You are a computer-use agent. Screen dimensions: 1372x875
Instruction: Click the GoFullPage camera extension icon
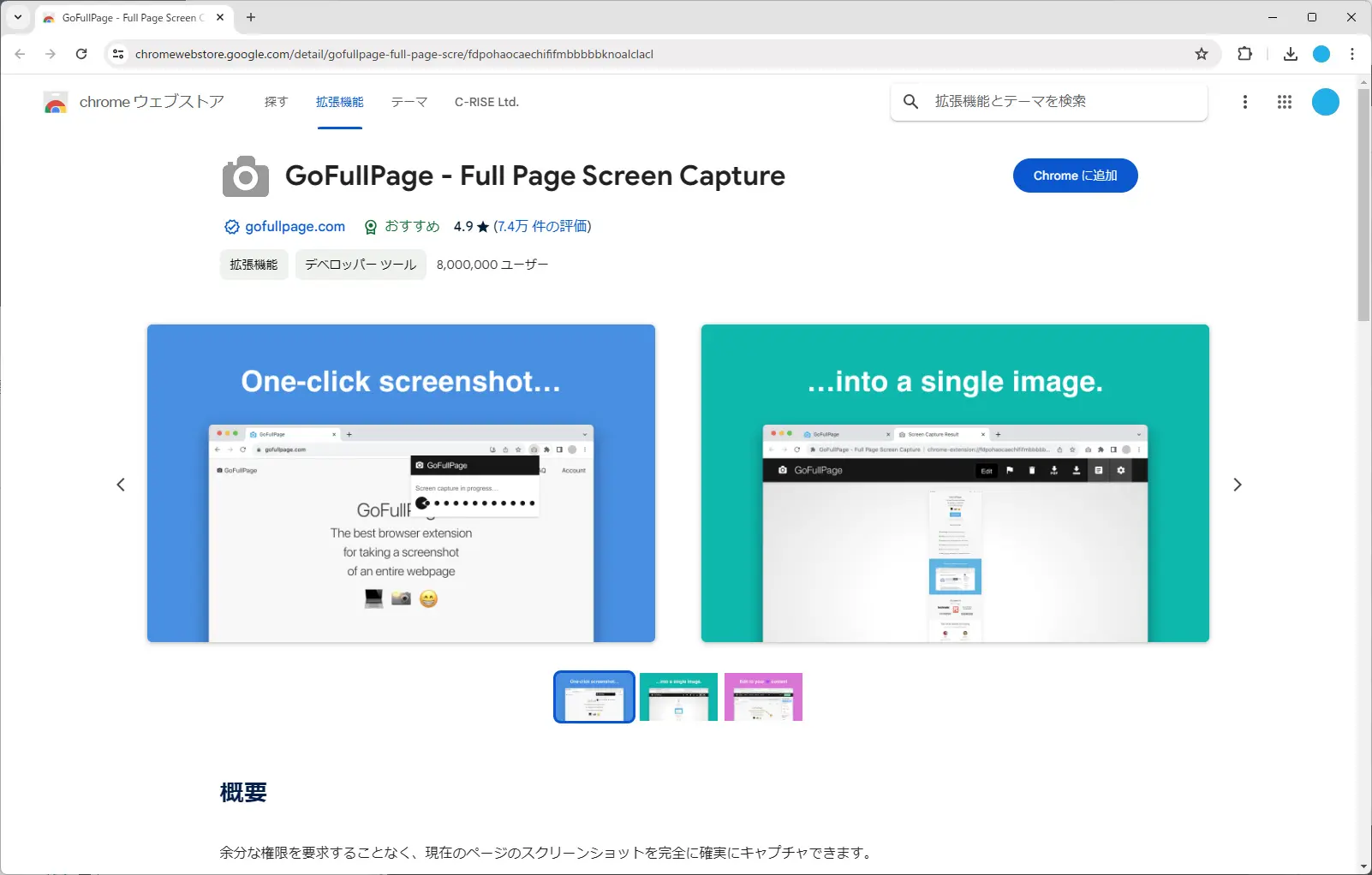point(246,176)
